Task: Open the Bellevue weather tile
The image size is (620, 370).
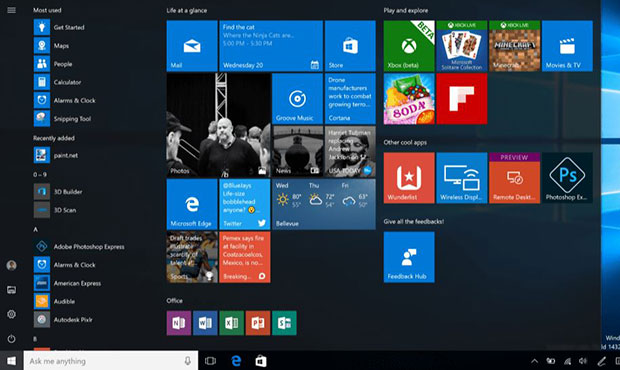Action: (324, 204)
